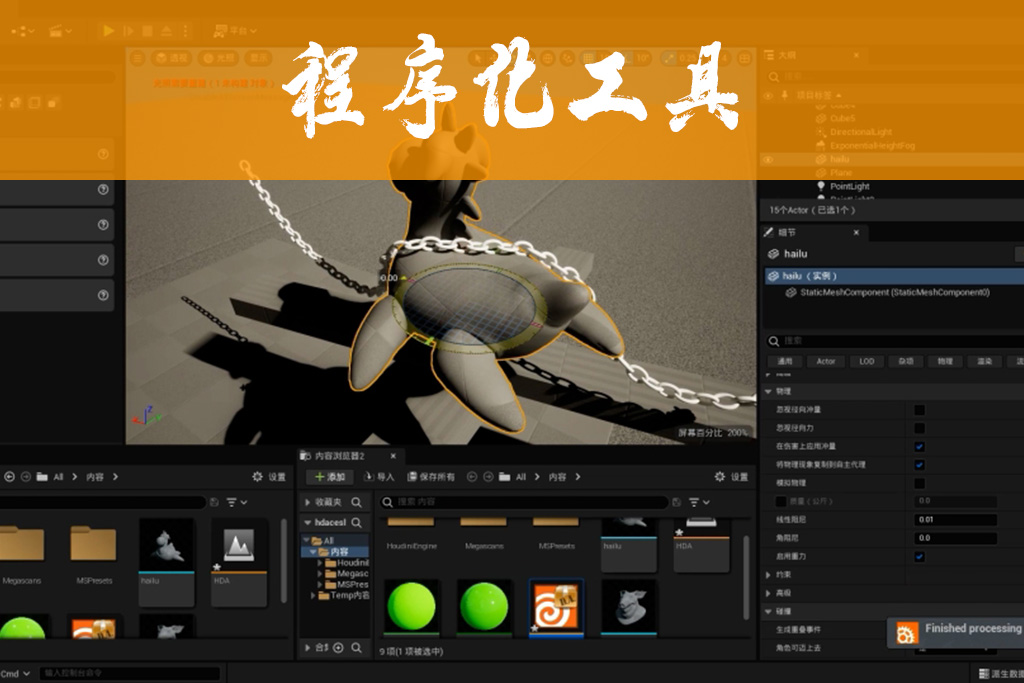Click the green plus Add button in Content Browser 2
The height and width of the screenshot is (683, 1024).
click(330, 477)
